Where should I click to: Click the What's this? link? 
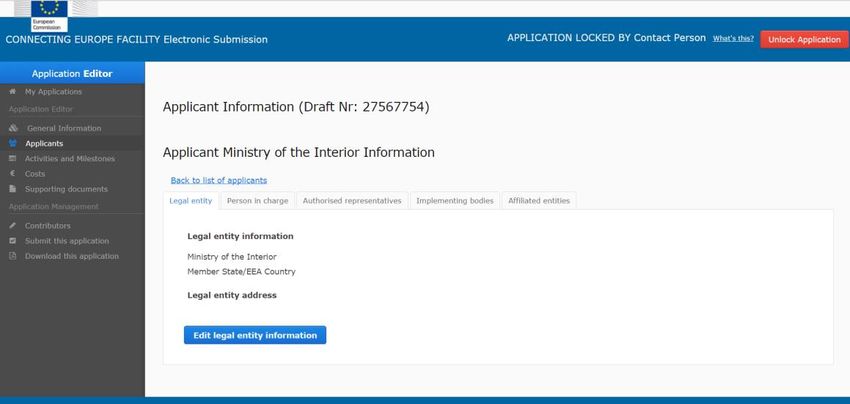click(x=733, y=39)
